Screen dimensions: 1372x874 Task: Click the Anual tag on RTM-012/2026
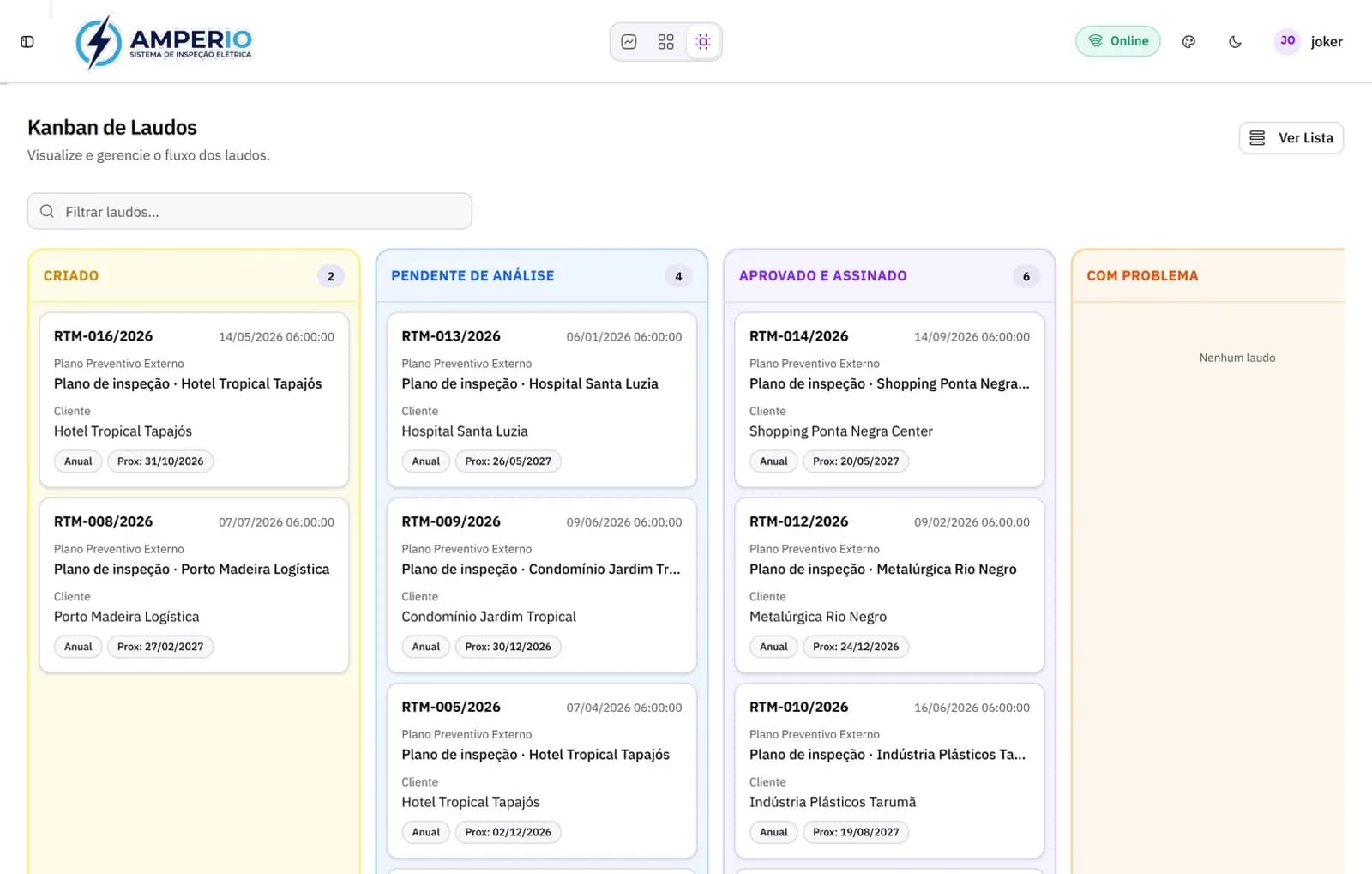point(773,647)
